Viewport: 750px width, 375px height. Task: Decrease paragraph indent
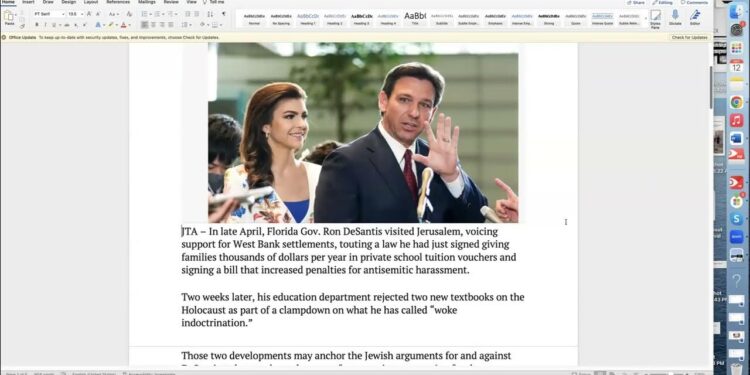click(x=188, y=14)
